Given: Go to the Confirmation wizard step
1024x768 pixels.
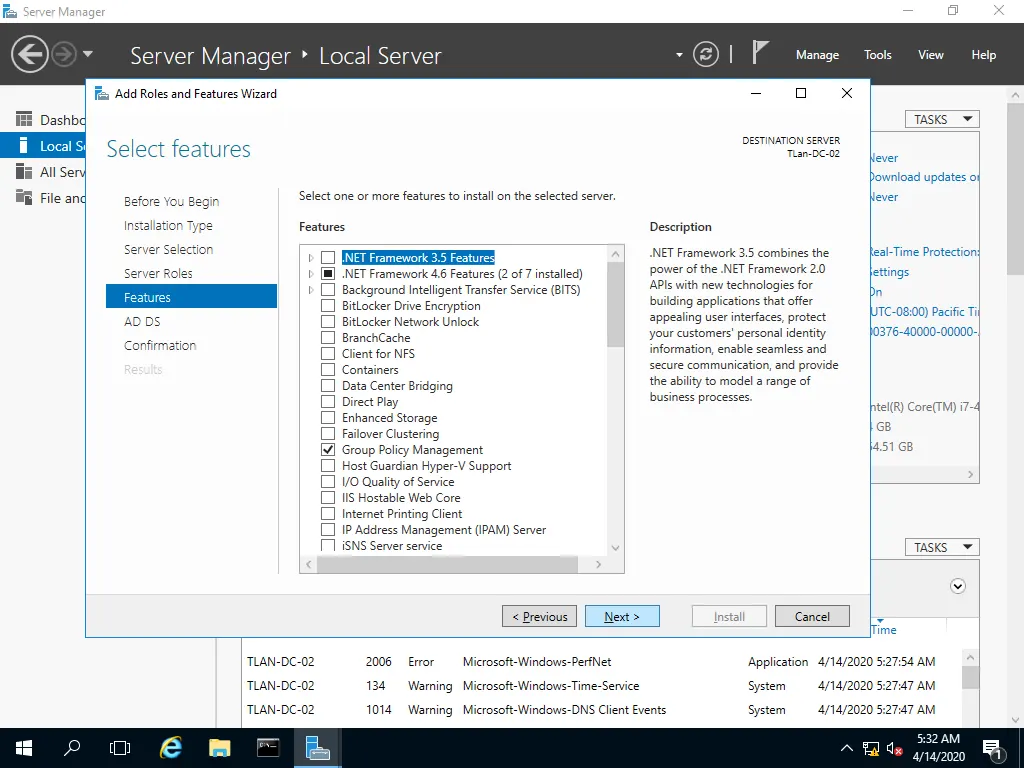Looking at the screenshot, I should point(160,345).
